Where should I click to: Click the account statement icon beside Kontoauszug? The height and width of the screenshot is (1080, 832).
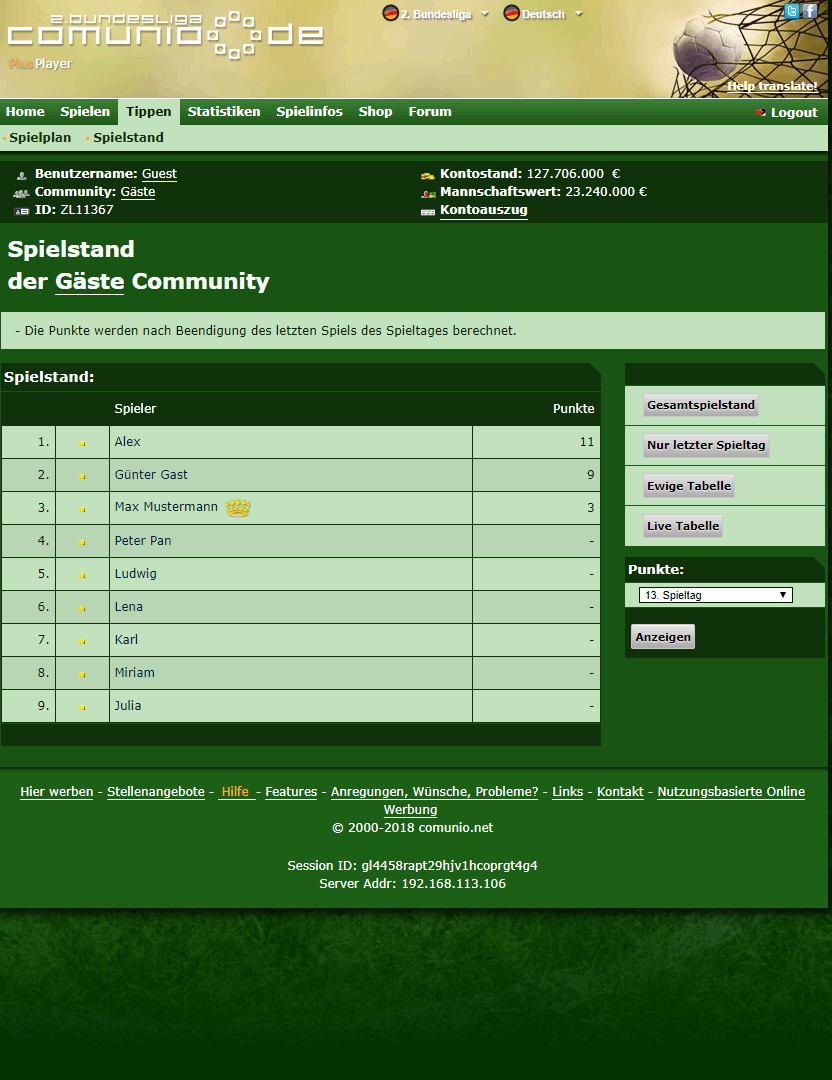click(427, 211)
